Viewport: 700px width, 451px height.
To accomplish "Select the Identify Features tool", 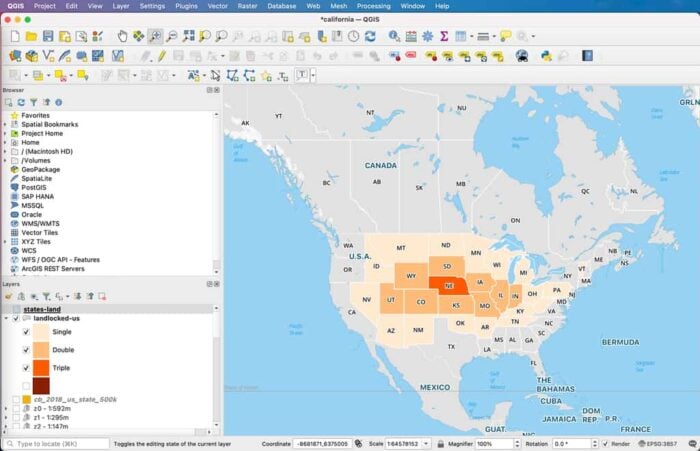I will pyautogui.click(x=394, y=36).
